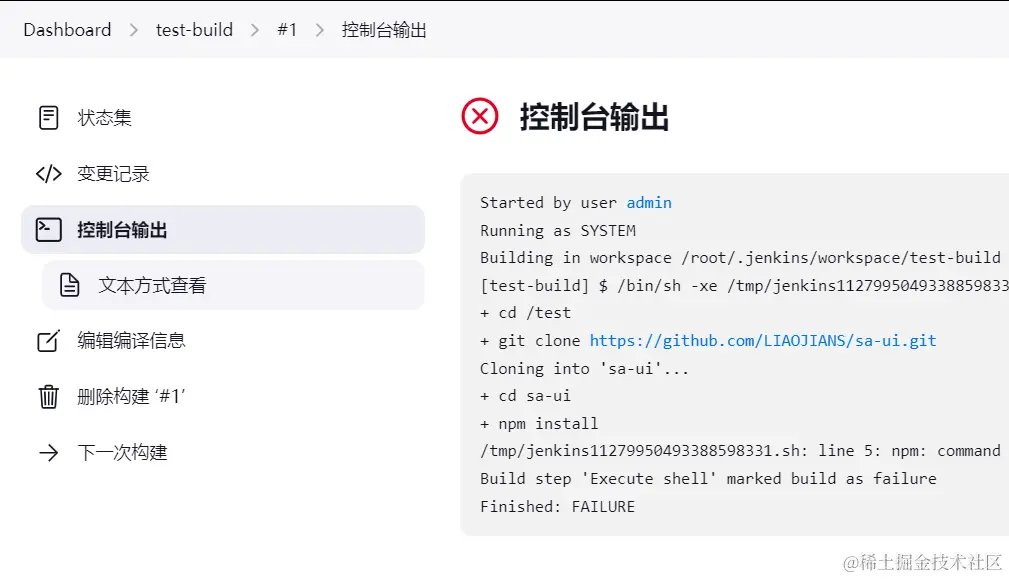Expand the chevron after test-build breadcrumb
1009x579 pixels.
coord(255,30)
